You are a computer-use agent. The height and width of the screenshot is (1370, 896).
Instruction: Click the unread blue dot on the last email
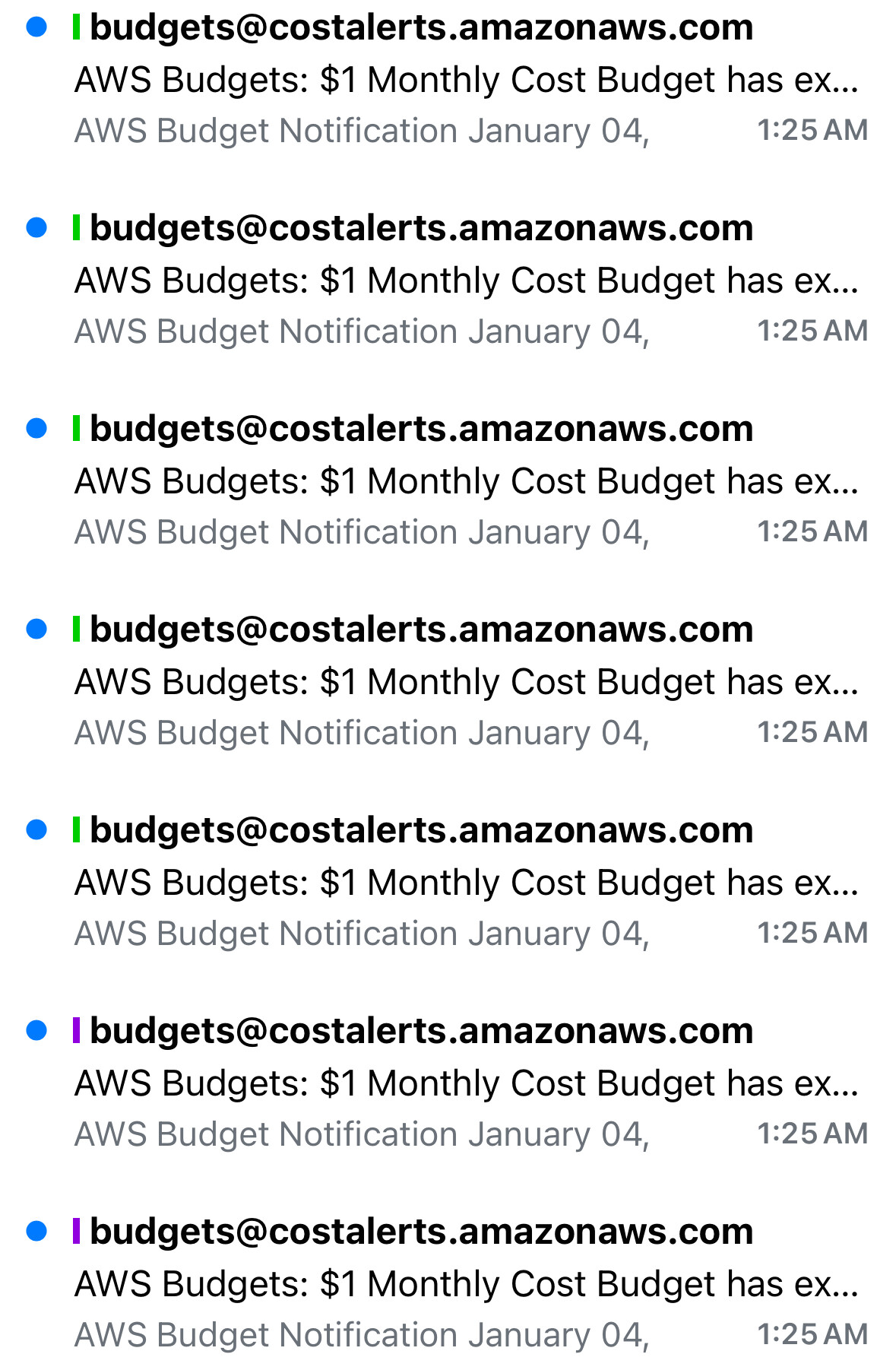36,1232
